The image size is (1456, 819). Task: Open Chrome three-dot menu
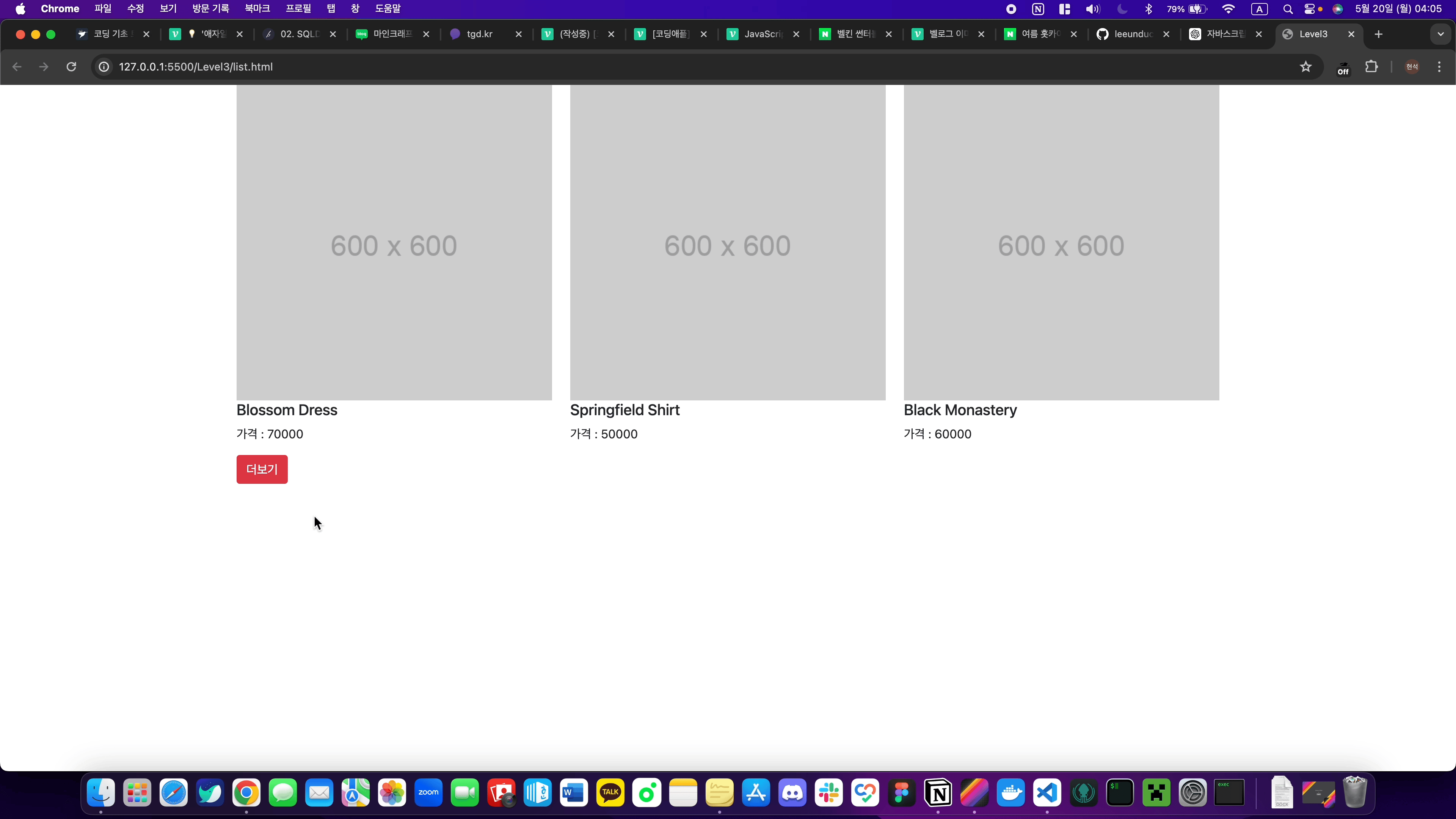[1439, 67]
